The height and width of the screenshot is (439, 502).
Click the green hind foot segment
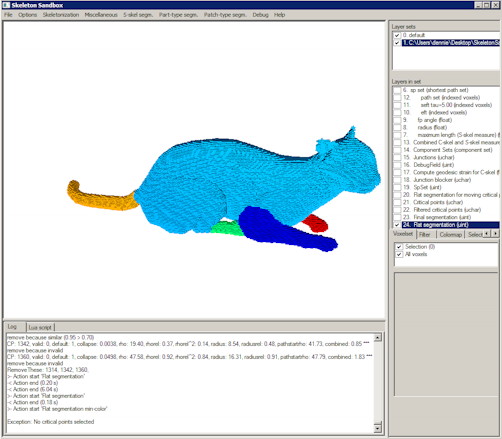tap(227, 228)
